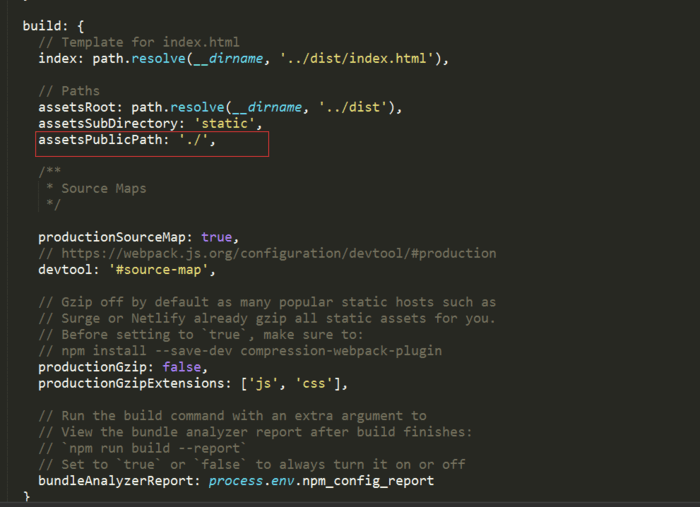
Task: Click the 'assetsRoot' property name
Action: click(x=77, y=107)
